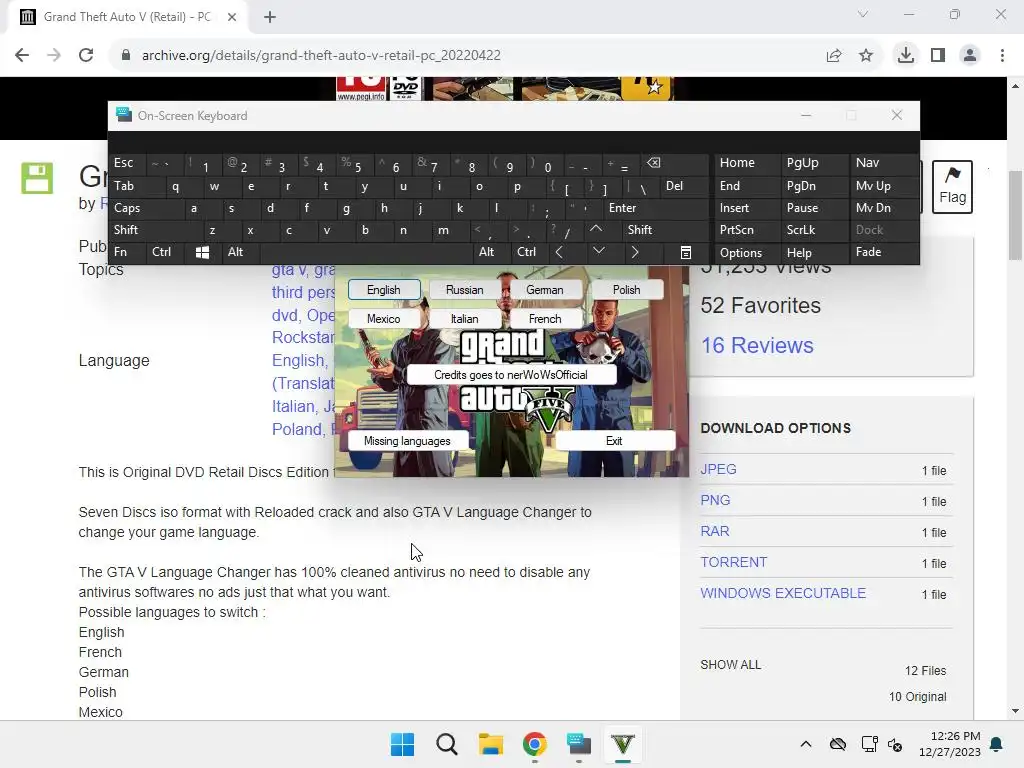Open the PNG download option

715,500
